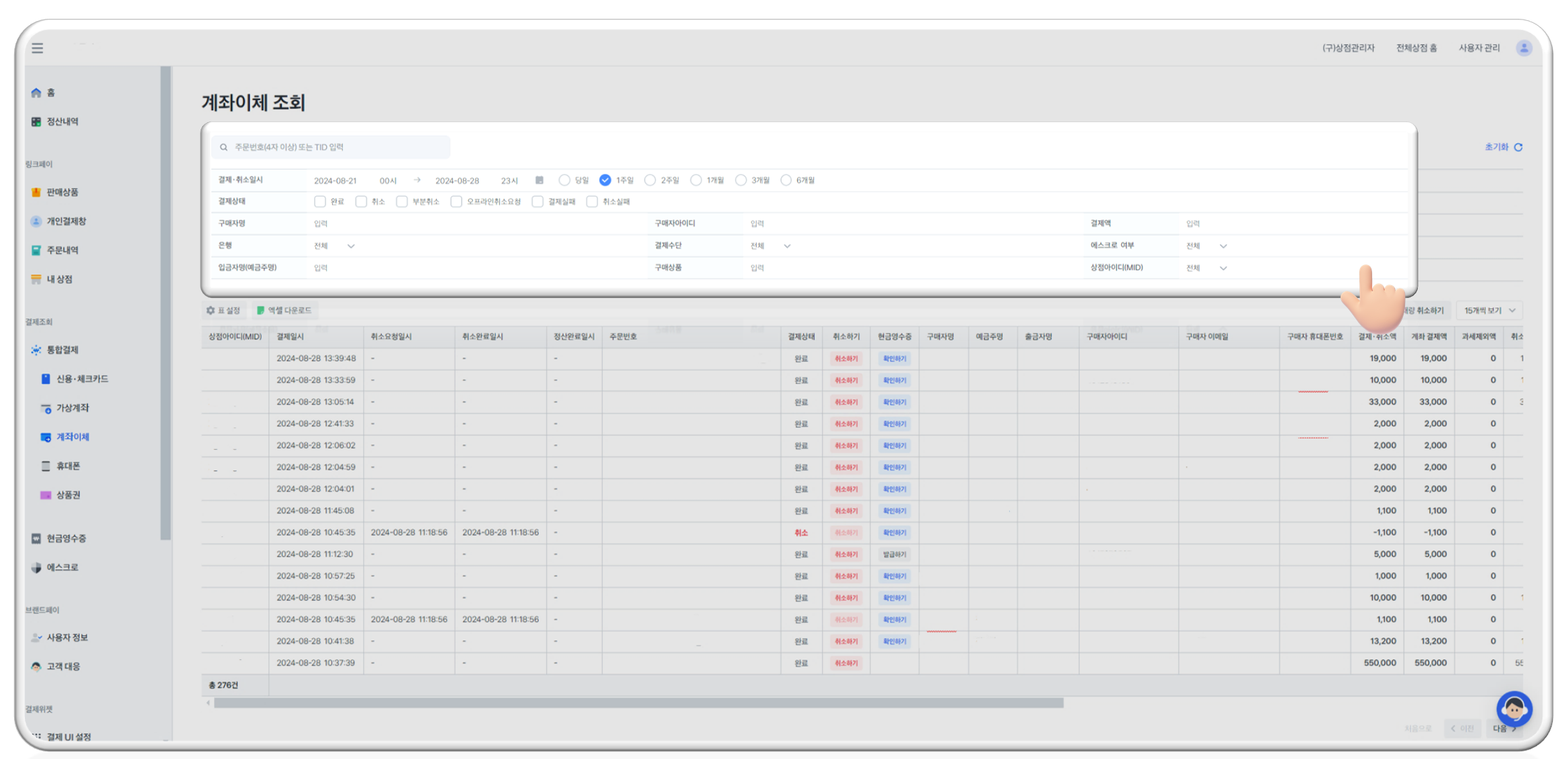
Task: Check the 완료 payment status checkbox
Action: (x=320, y=201)
